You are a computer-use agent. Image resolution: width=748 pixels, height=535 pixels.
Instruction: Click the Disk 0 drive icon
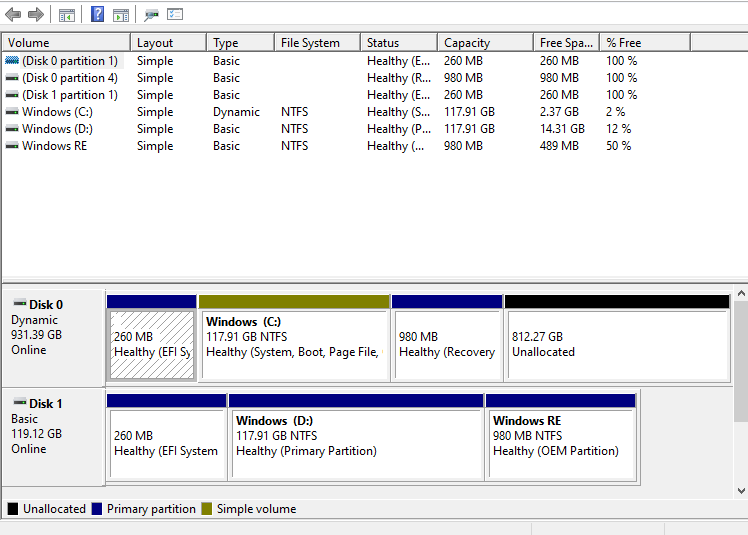click(20, 303)
